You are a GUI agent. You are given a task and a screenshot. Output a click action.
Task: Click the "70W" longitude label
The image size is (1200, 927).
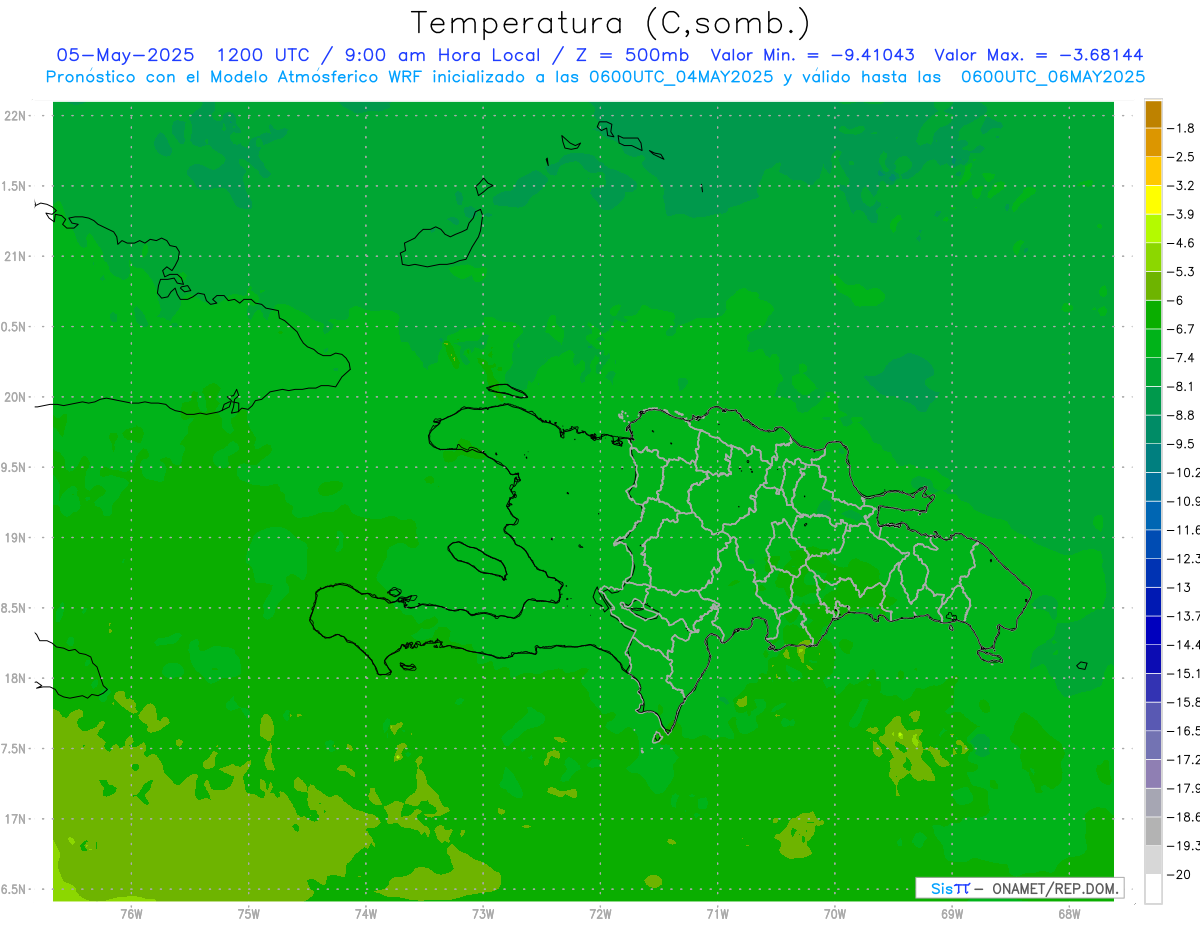(x=835, y=913)
